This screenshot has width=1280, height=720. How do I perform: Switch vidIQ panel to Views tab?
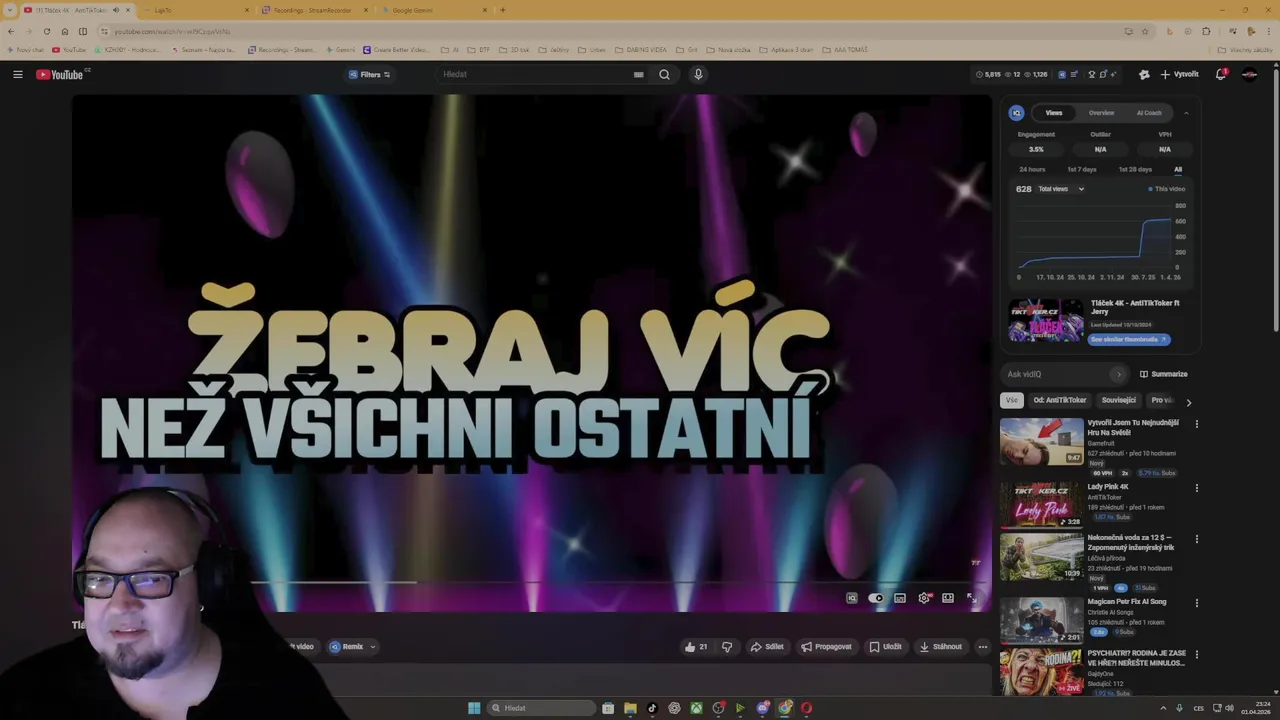click(x=1053, y=113)
